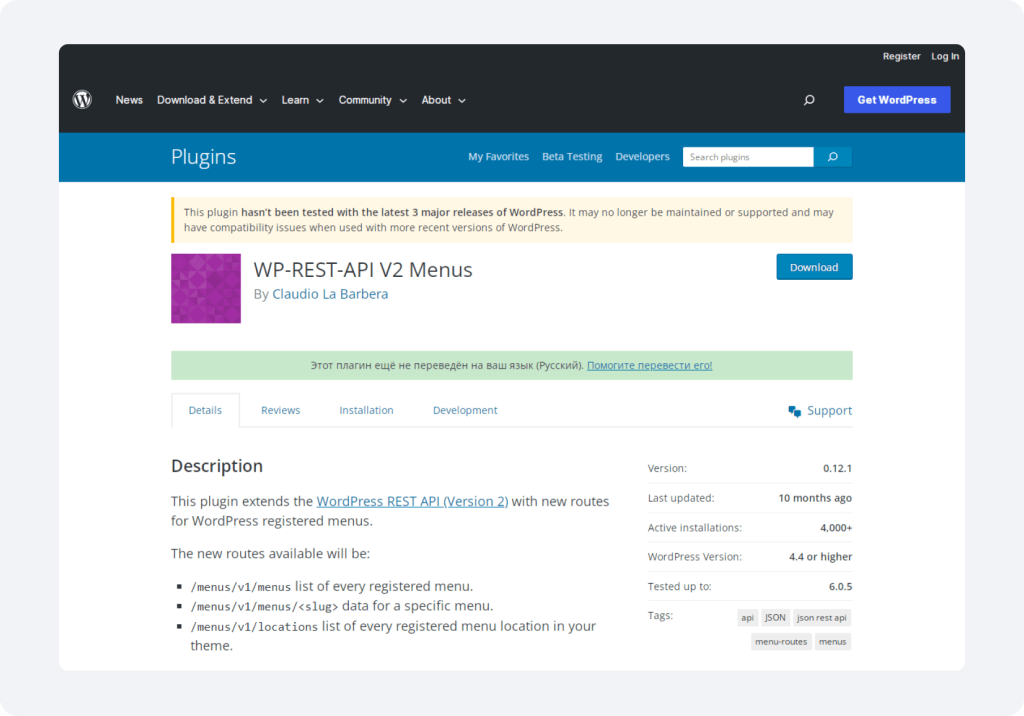Image resolution: width=1024 pixels, height=716 pixels.
Task: Click the Log In link
Action: (945, 56)
